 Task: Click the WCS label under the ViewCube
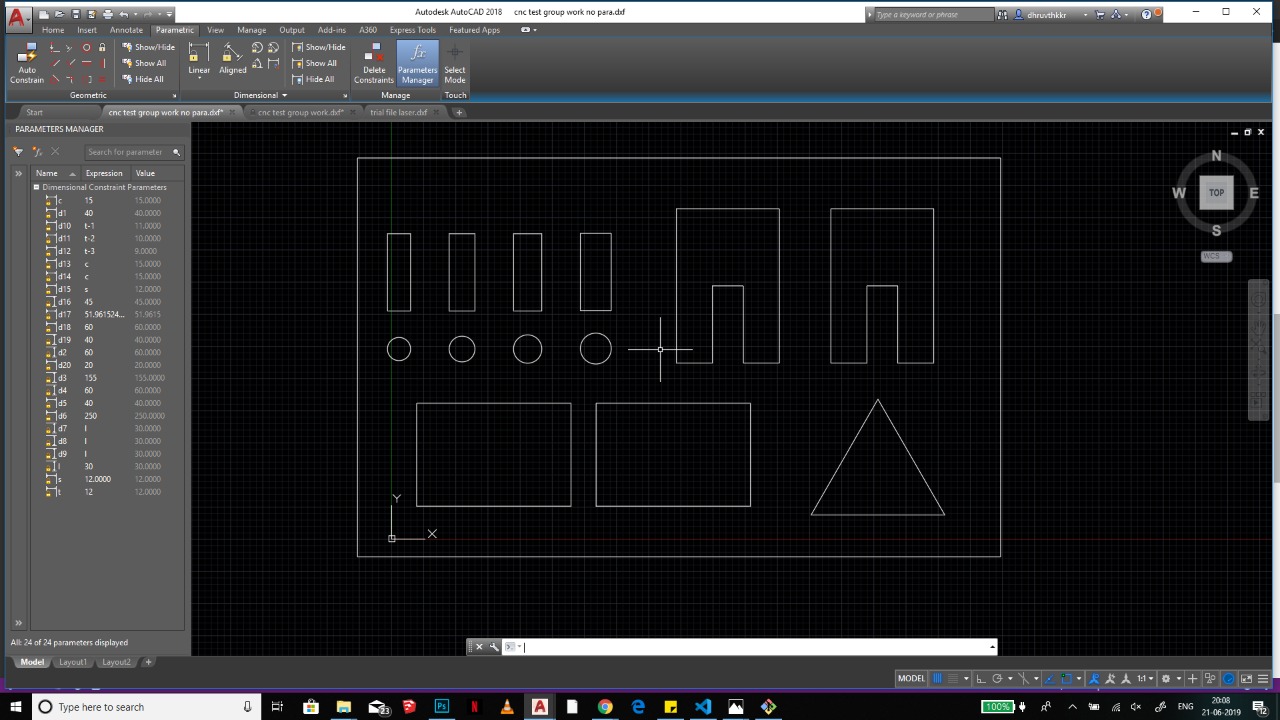pos(1216,257)
